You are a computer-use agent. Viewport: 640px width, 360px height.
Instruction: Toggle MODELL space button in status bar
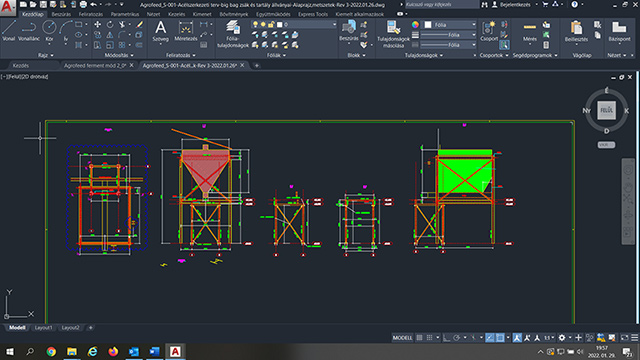click(x=402, y=338)
